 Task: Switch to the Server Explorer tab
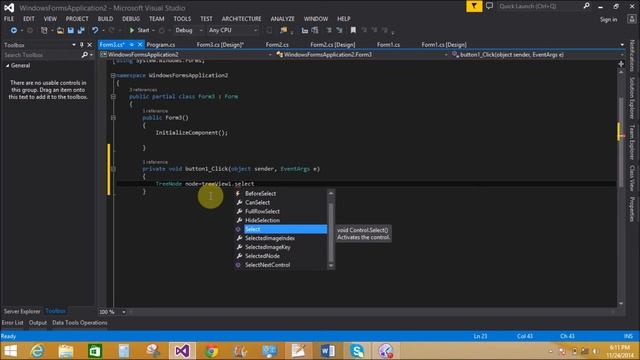tap(22, 311)
